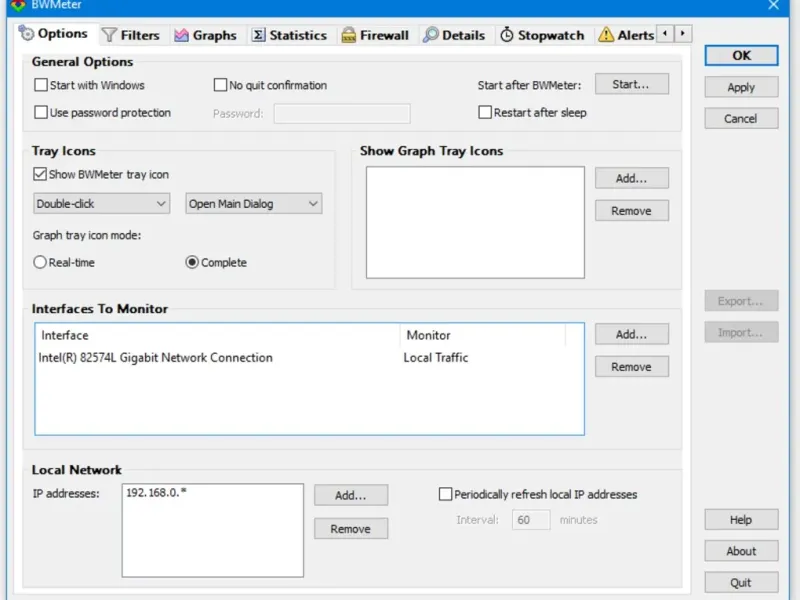Enable Start with Windows
Image resolution: width=800 pixels, height=600 pixels.
41,85
